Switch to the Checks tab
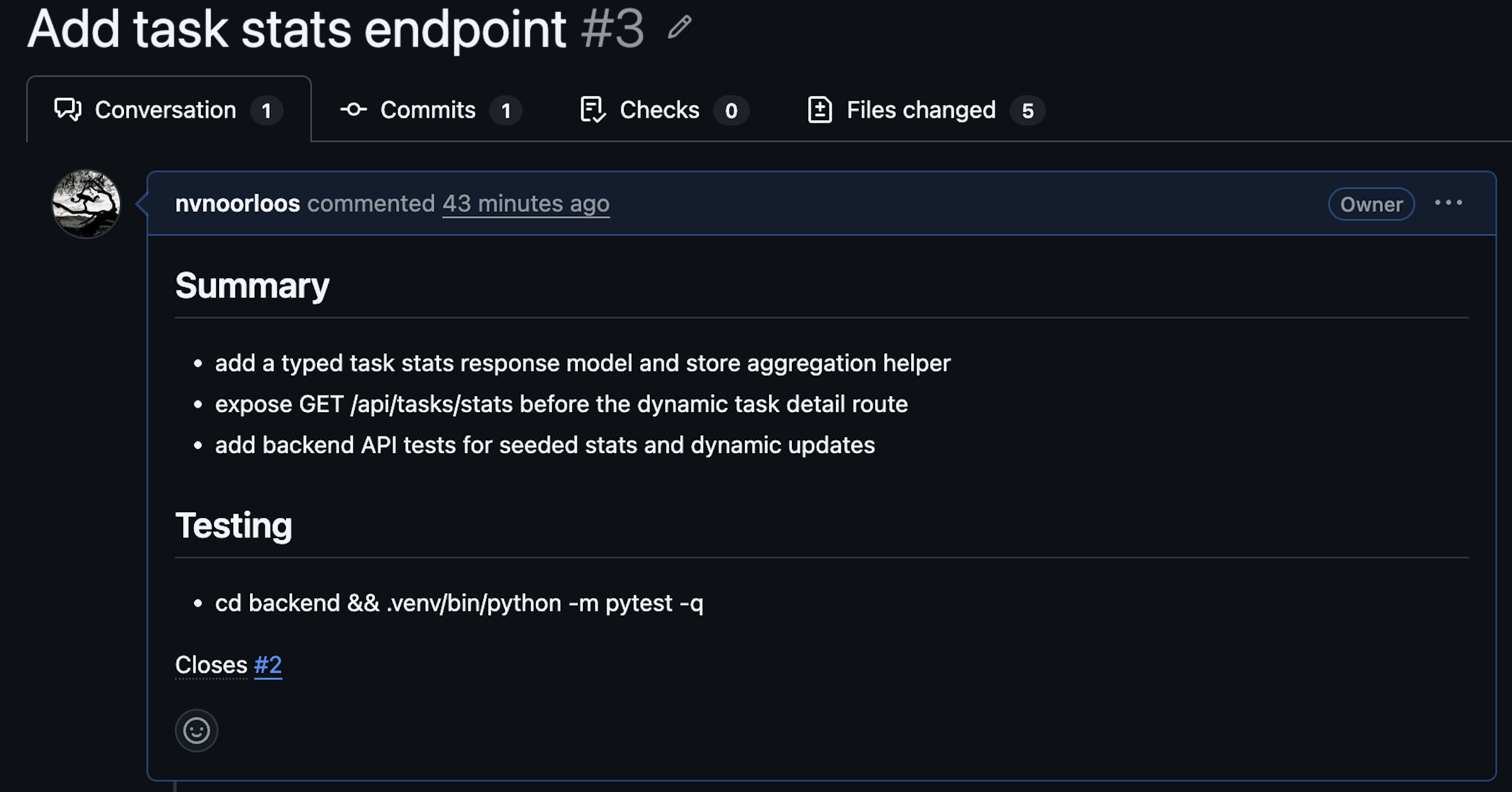Image resolution: width=1512 pixels, height=792 pixels. pos(659,110)
